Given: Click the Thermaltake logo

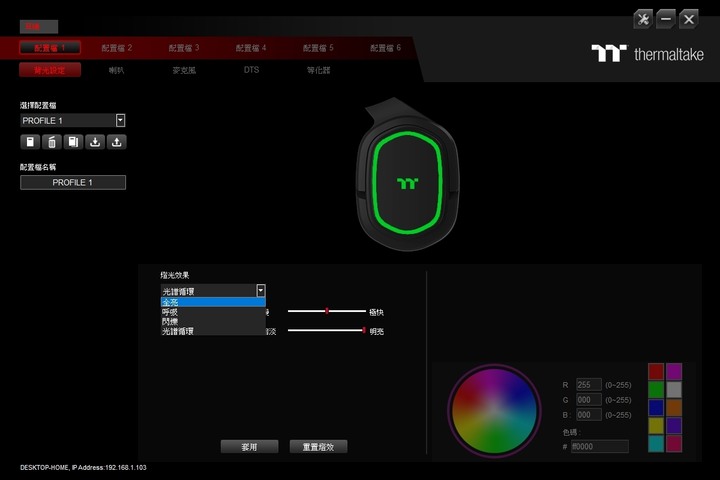Looking at the screenshot, I should tap(647, 54).
